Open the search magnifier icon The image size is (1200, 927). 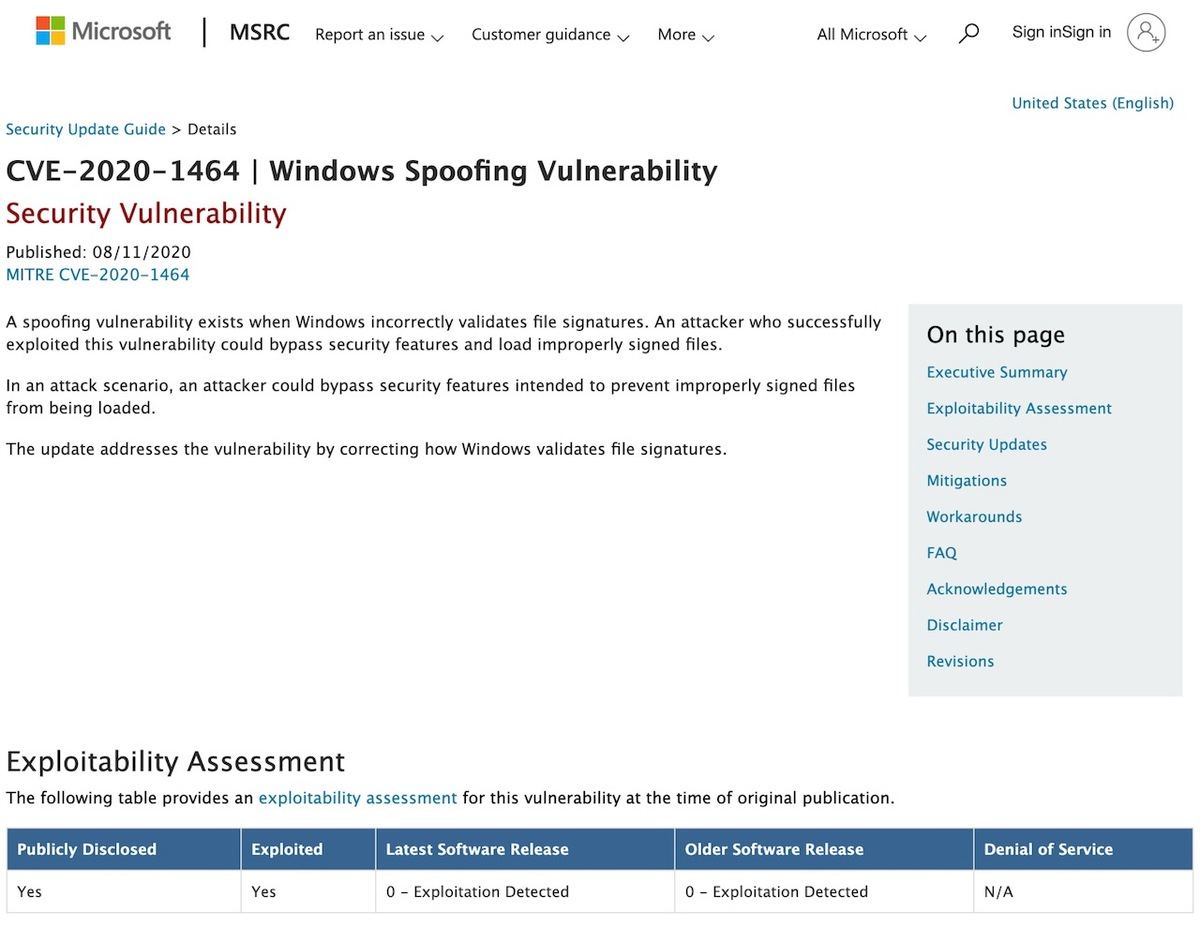[x=968, y=34]
